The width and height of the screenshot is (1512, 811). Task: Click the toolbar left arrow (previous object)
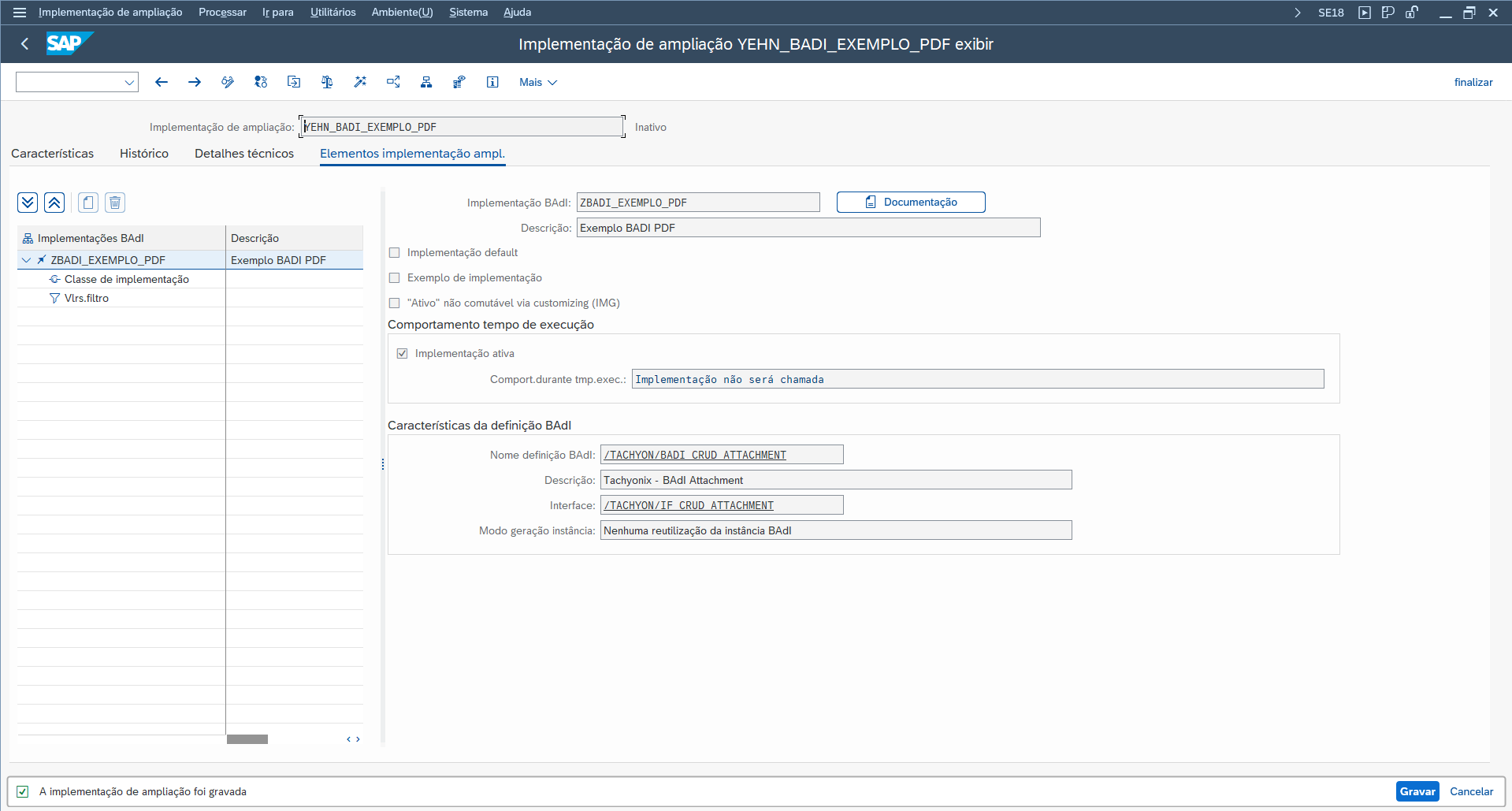[x=162, y=82]
